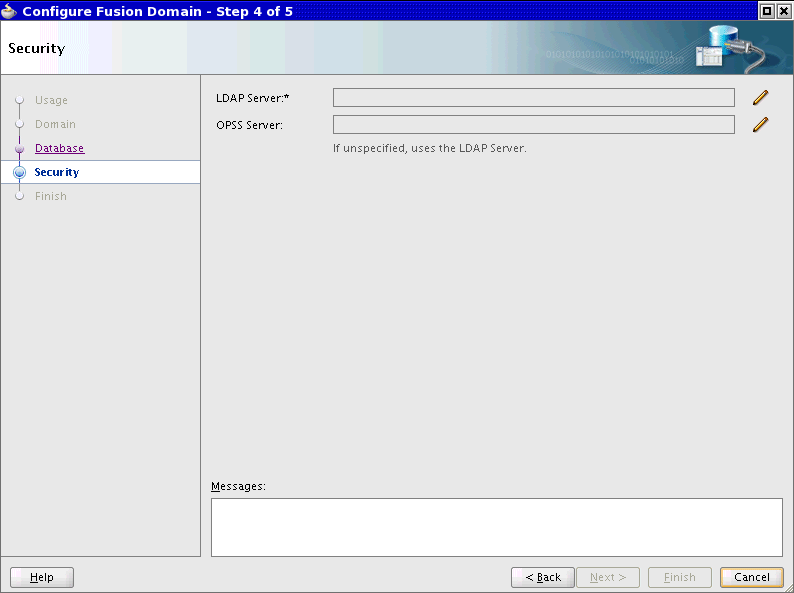Click the Messages: label
The height and width of the screenshot is (593, 794).
pyautogui.click(x=239, y=486)
